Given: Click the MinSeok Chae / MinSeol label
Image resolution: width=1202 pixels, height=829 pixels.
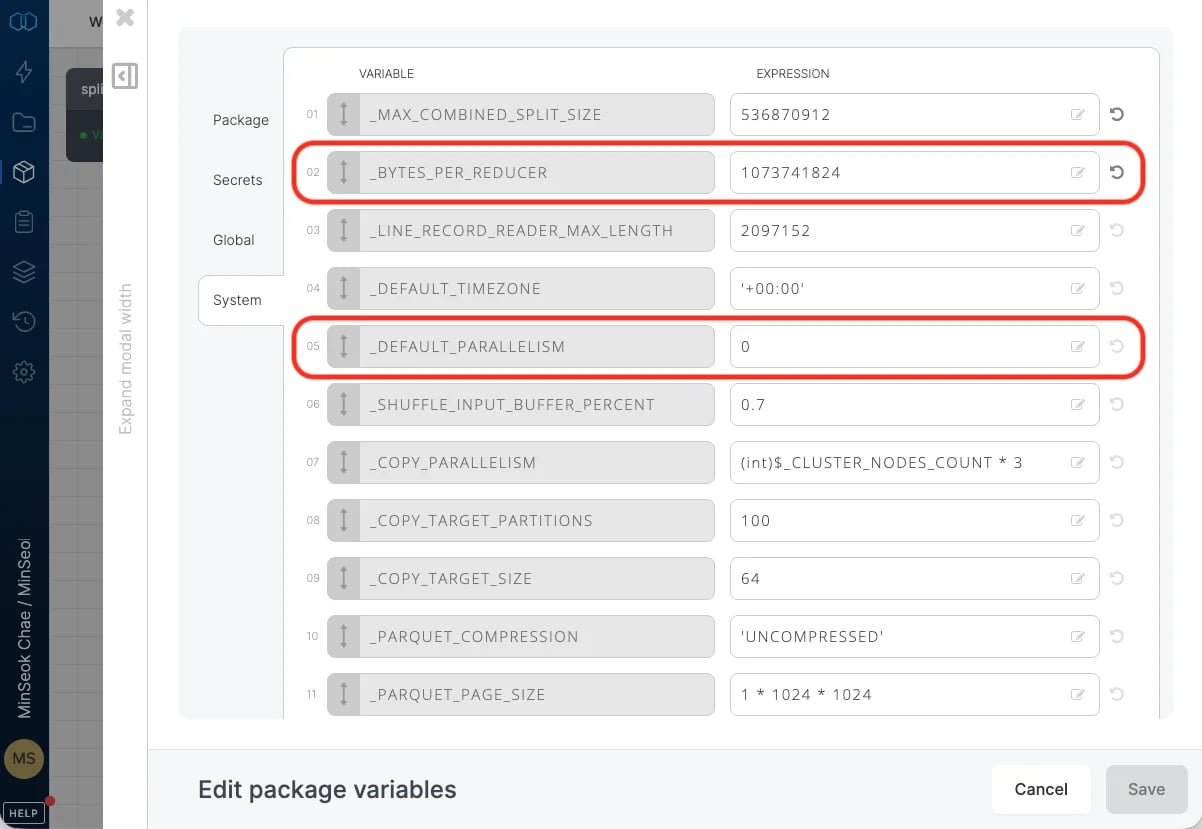Looking at the screenshot, I should coord(24,629).
